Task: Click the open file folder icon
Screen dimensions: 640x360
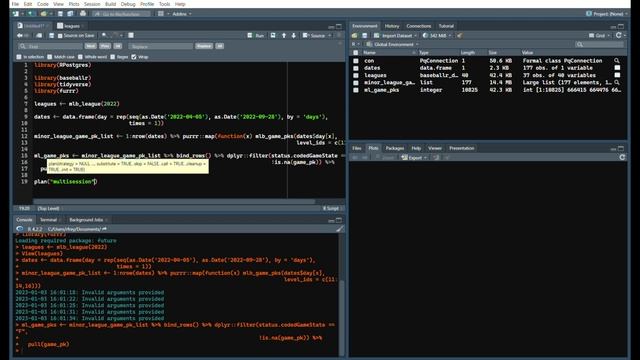Action: click(43, 14)
